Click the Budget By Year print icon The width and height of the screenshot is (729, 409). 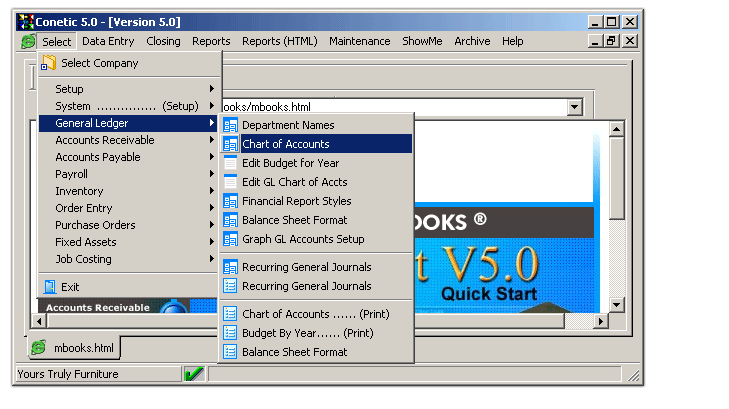[231, 333]
